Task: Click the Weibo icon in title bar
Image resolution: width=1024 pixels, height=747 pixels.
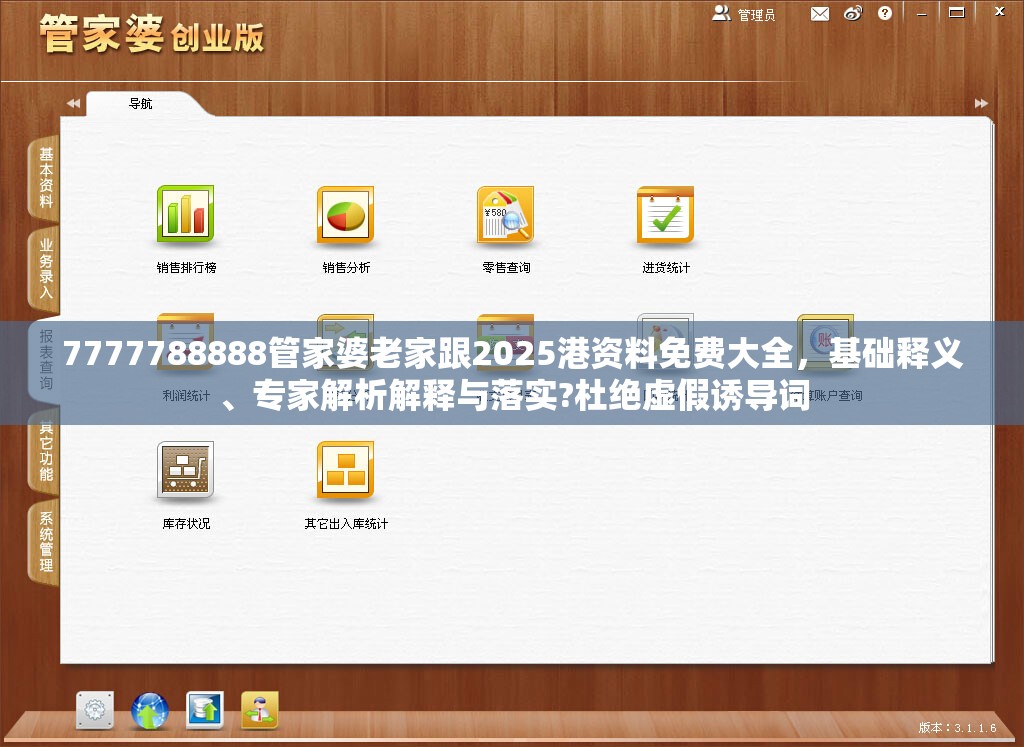Action: [853, 13]
